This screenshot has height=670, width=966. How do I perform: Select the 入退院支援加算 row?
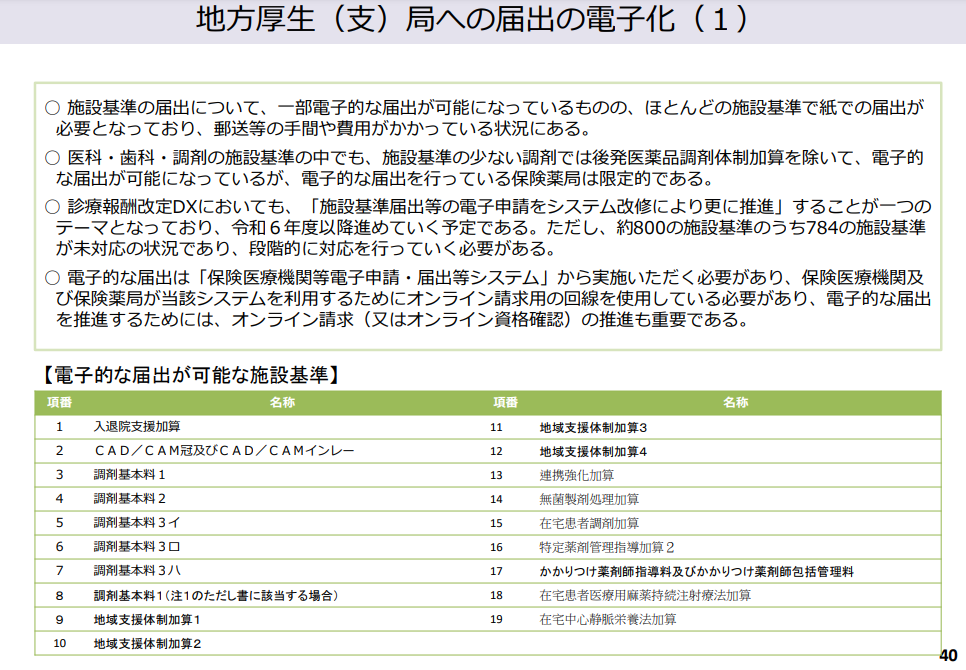137,426
